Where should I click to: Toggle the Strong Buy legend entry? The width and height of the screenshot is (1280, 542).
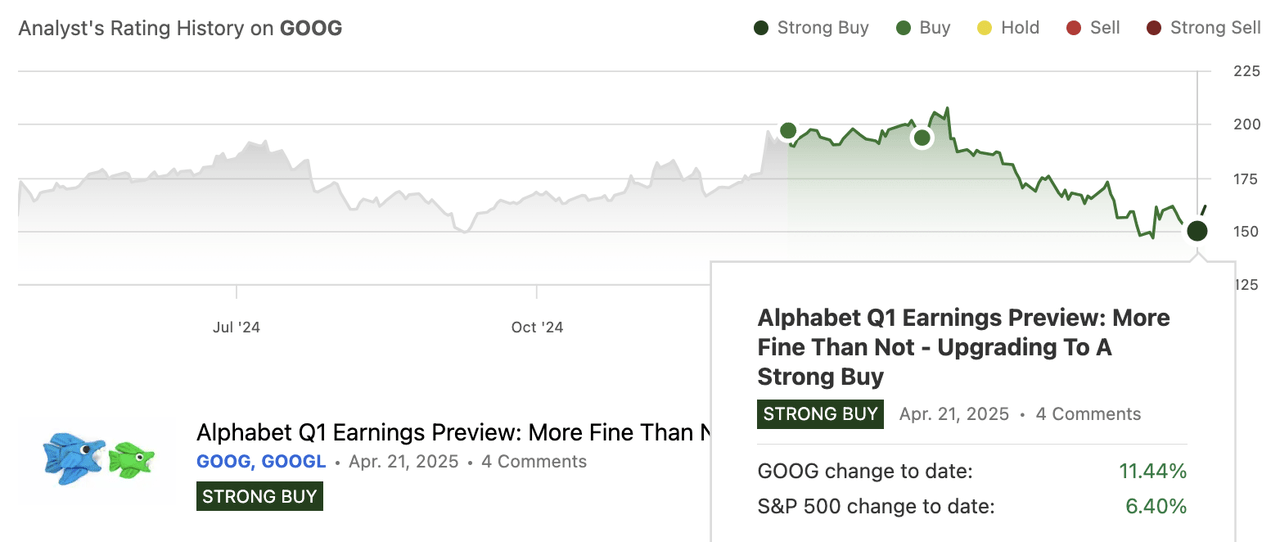[811, 28]
